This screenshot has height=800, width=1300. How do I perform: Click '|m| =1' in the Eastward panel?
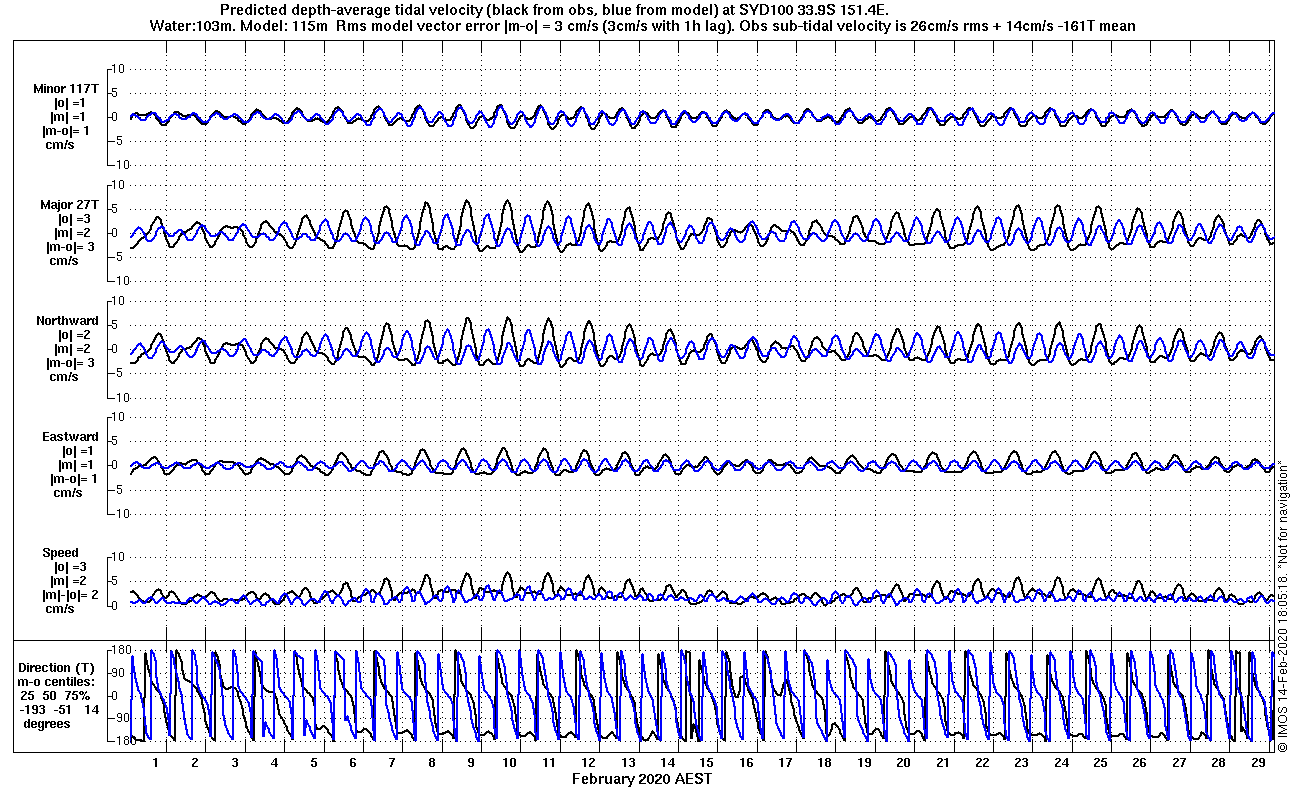[74, 465]
